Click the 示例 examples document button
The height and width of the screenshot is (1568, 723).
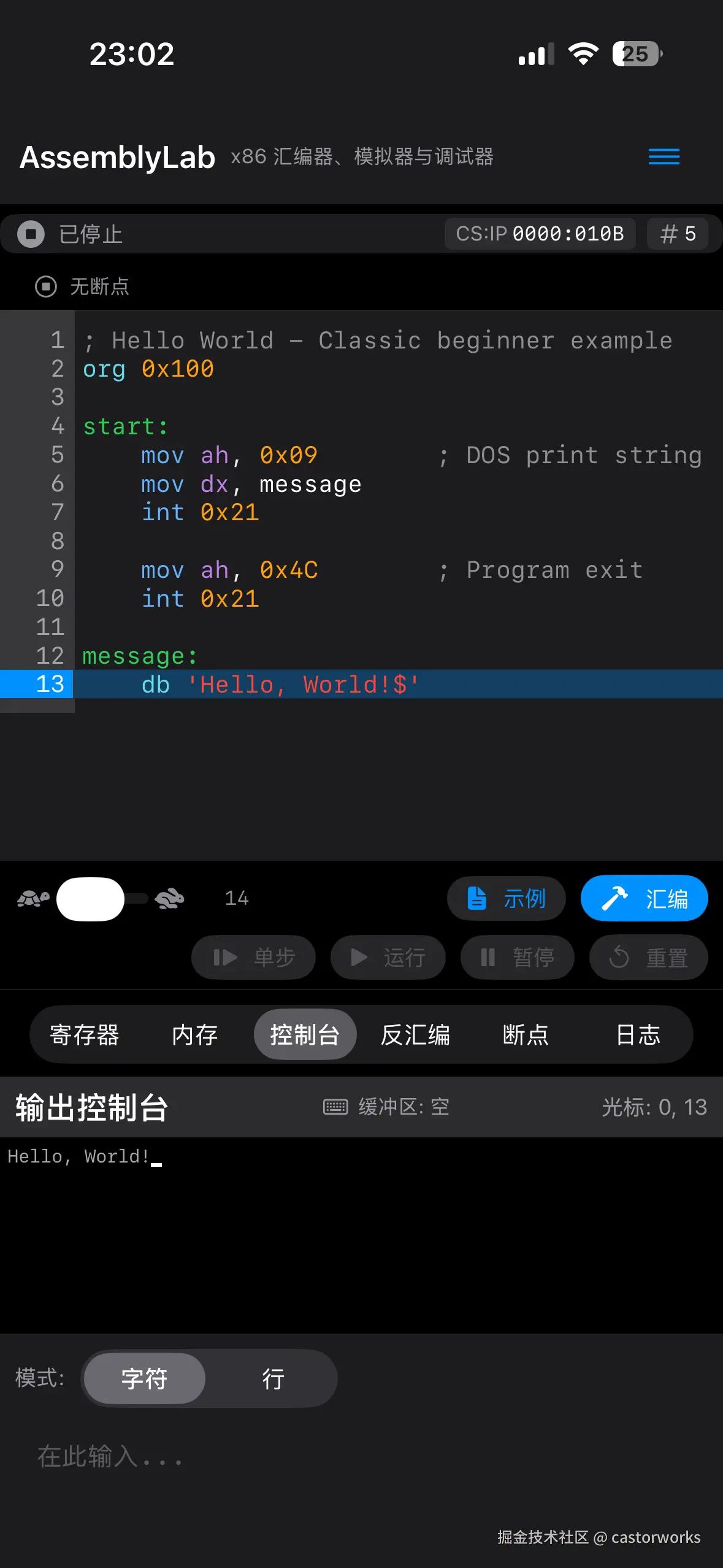(x=506, y=899)
